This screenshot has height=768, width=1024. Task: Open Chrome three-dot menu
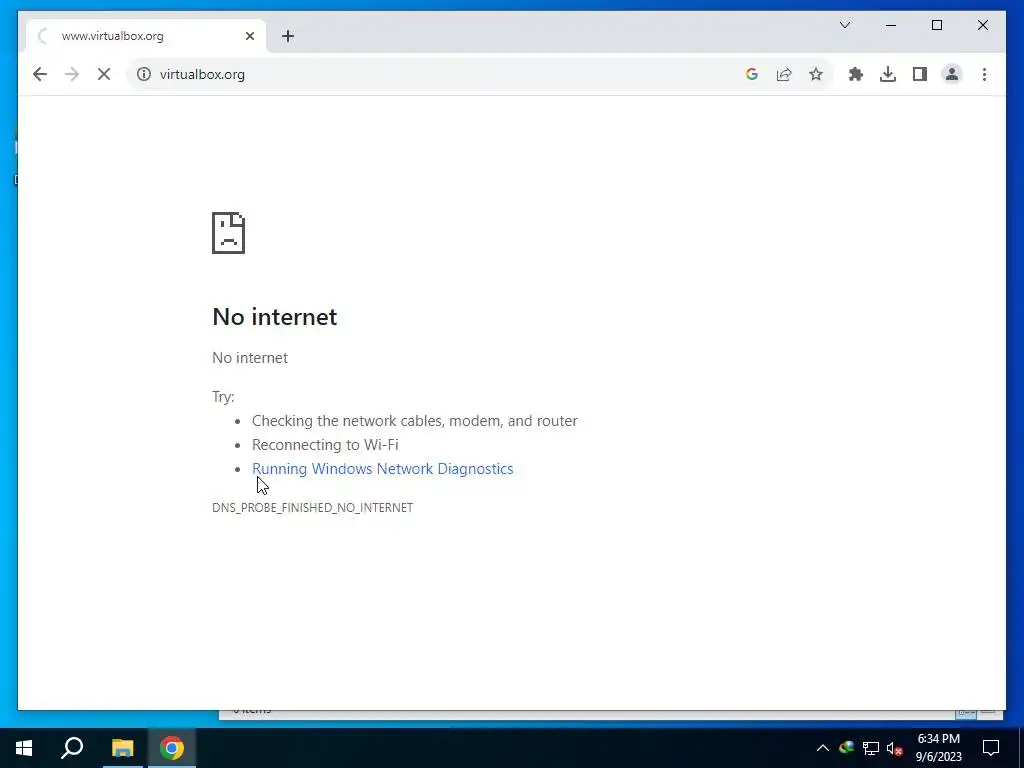tap(984, 74)
